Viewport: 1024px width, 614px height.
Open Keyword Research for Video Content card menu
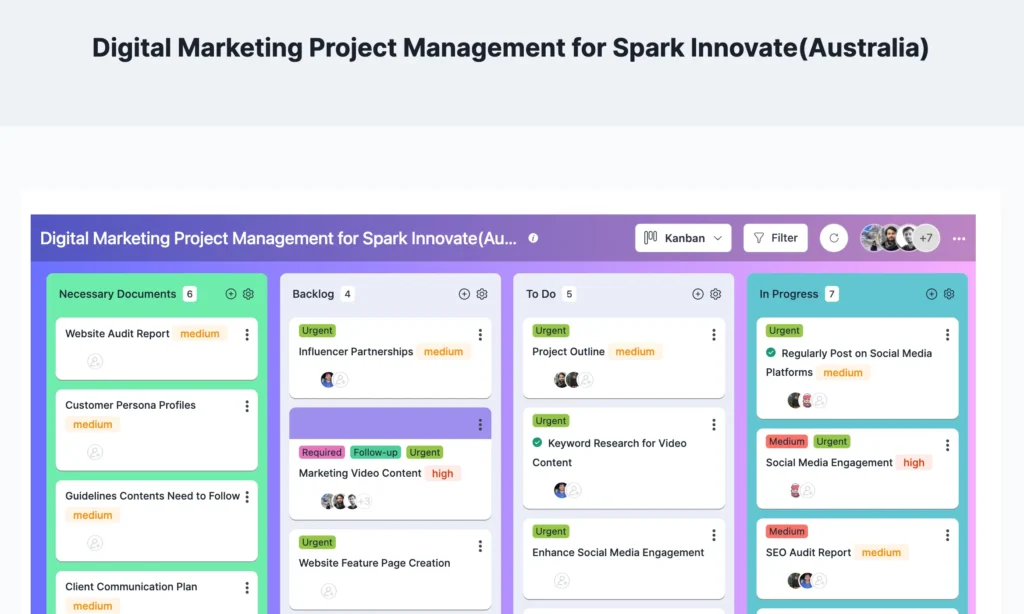pos(714,425)
